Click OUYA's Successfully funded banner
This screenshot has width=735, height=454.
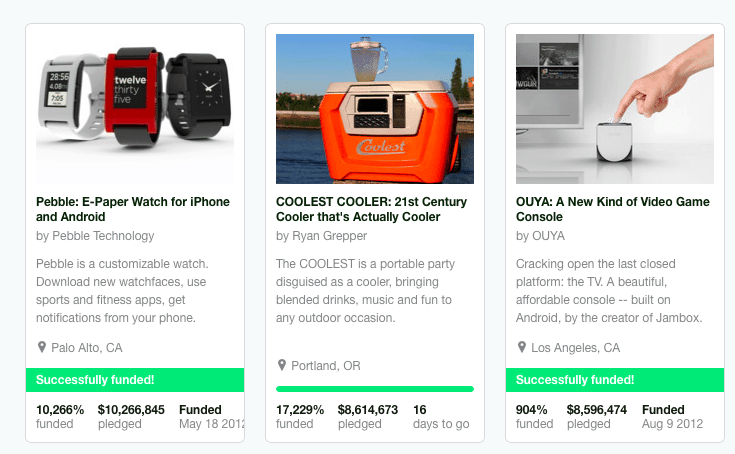click(x=615, y=380)
